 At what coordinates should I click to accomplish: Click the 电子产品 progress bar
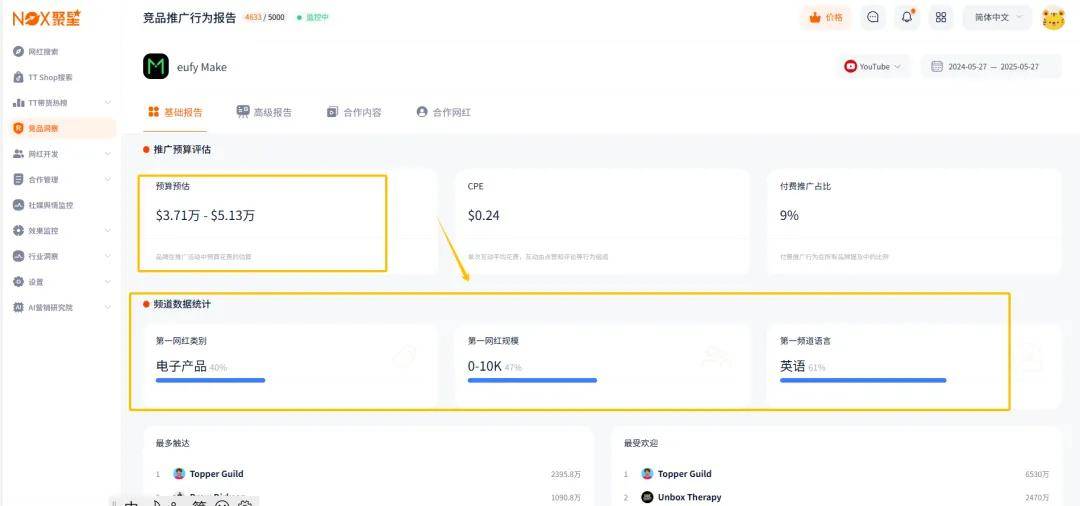pos(210,380)
